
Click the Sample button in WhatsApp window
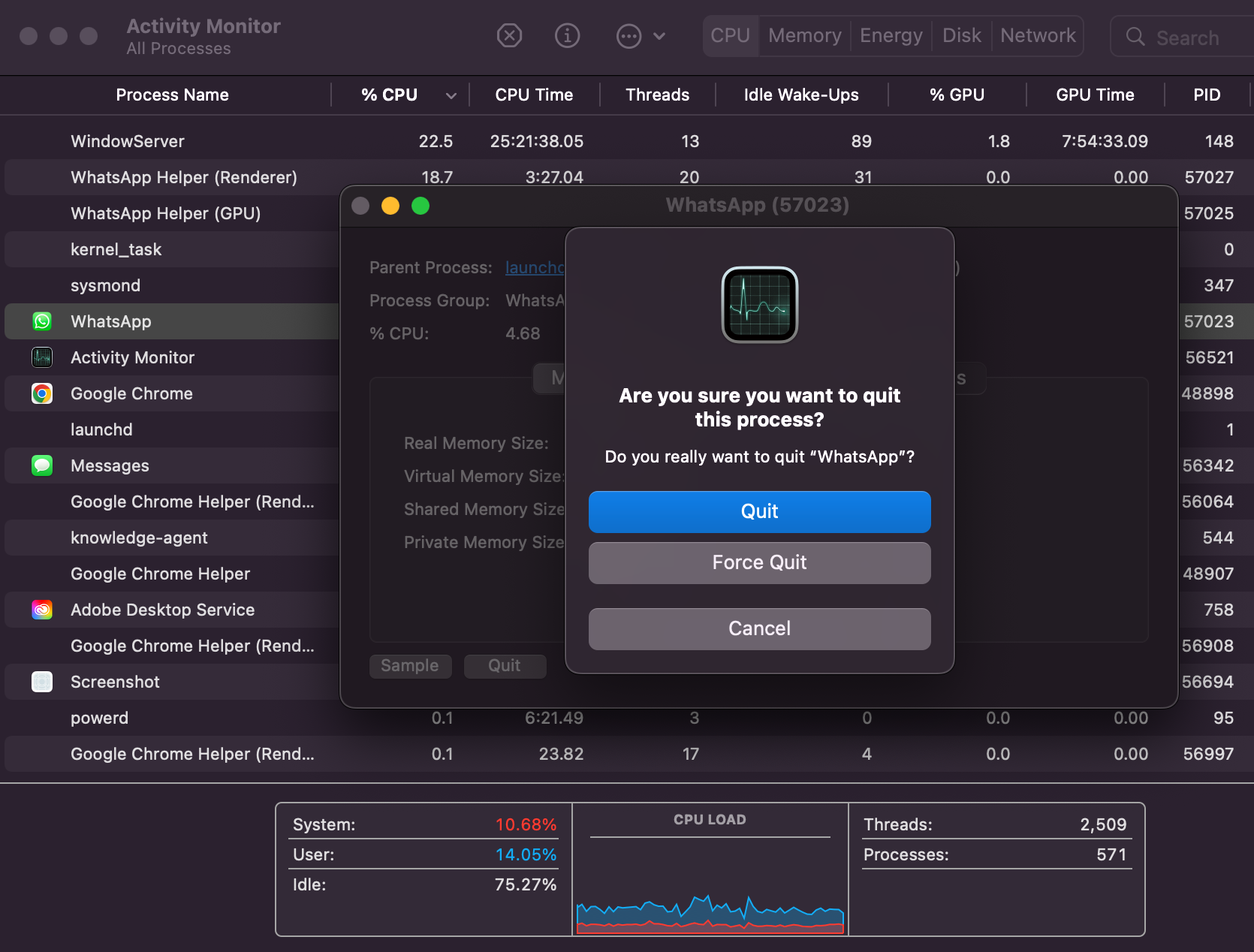(x=410, y=666)
